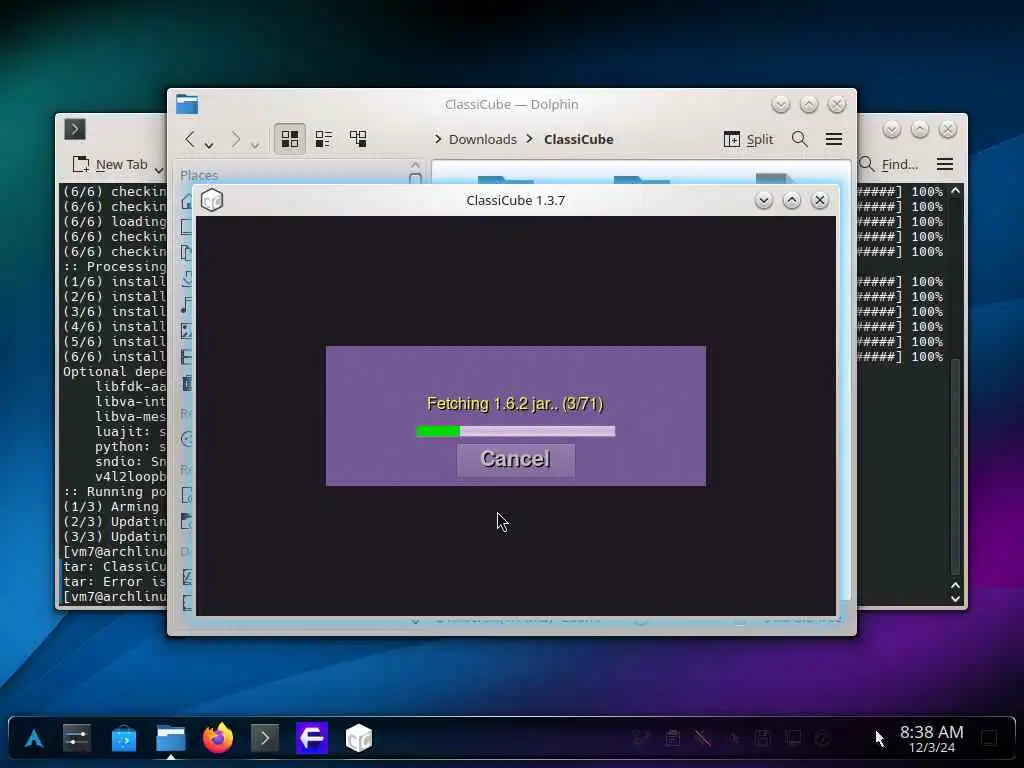Click Konsole terminal prompt icon
The height and width of the screenshot is (768, 1024).
coord(75,129)
